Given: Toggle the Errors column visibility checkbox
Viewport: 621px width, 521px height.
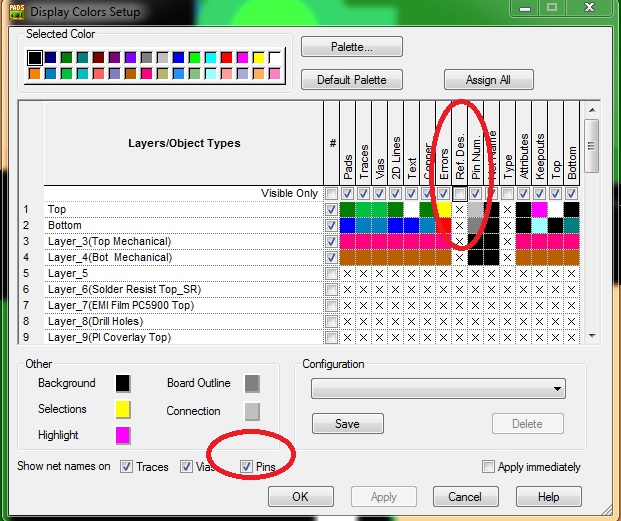Looking at the screenshot, I should [x=444, y=194].
